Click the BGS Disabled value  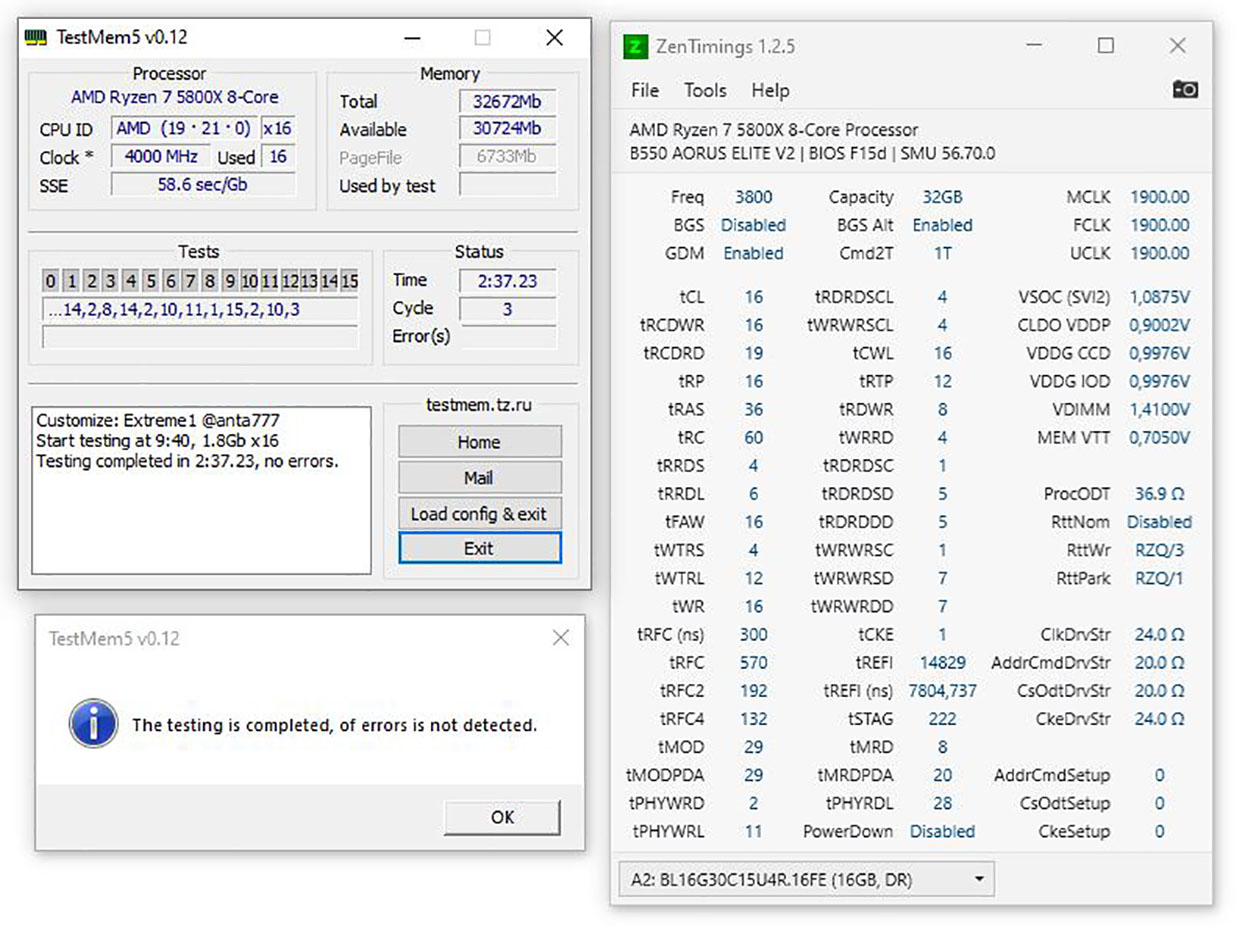click(x=753, y=226)
